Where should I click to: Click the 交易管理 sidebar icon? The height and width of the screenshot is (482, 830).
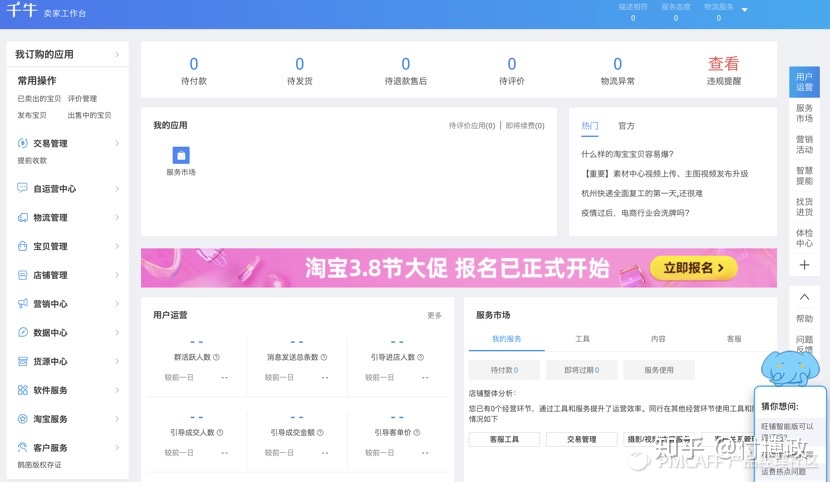[22, 143]
